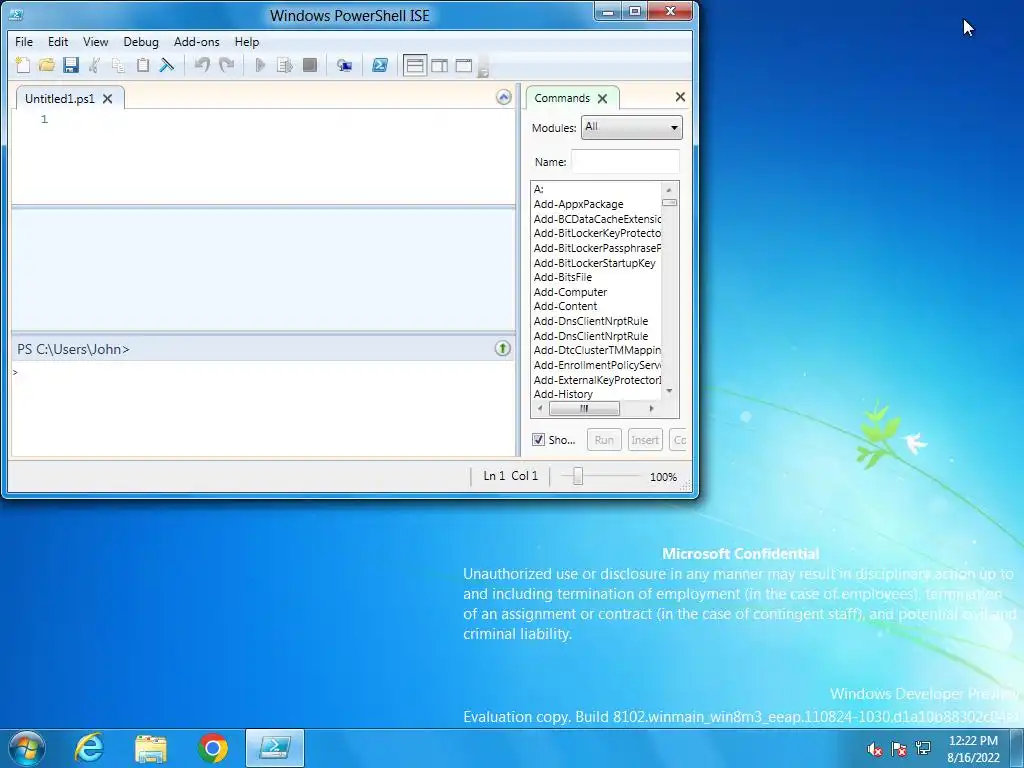Click the Name filter input field
This screenshot has height=768, width=1024.
tap(625, 161)
